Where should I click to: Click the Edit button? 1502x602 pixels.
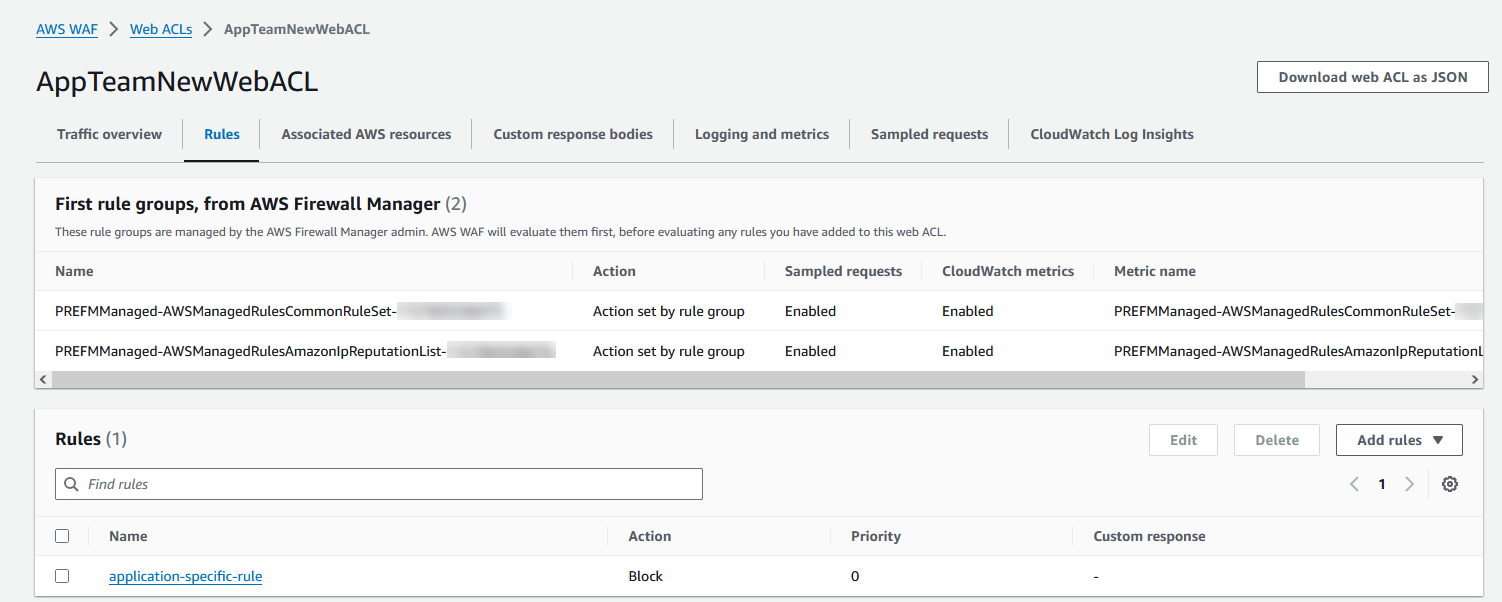click(x=1183, y=439)
